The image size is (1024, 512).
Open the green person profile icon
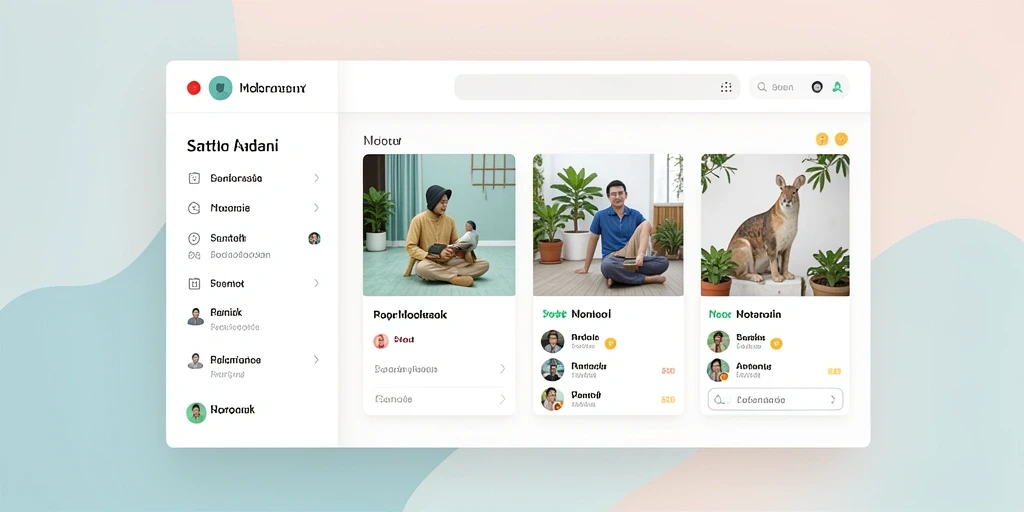[838, 87]
